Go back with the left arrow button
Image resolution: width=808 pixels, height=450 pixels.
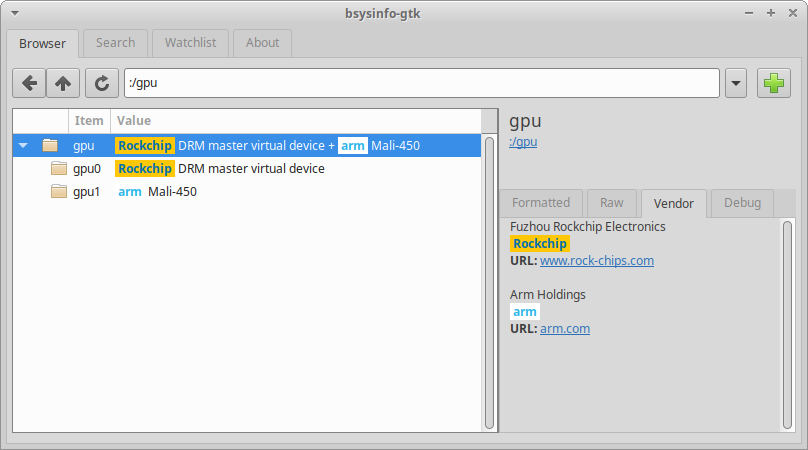point(29,83)
